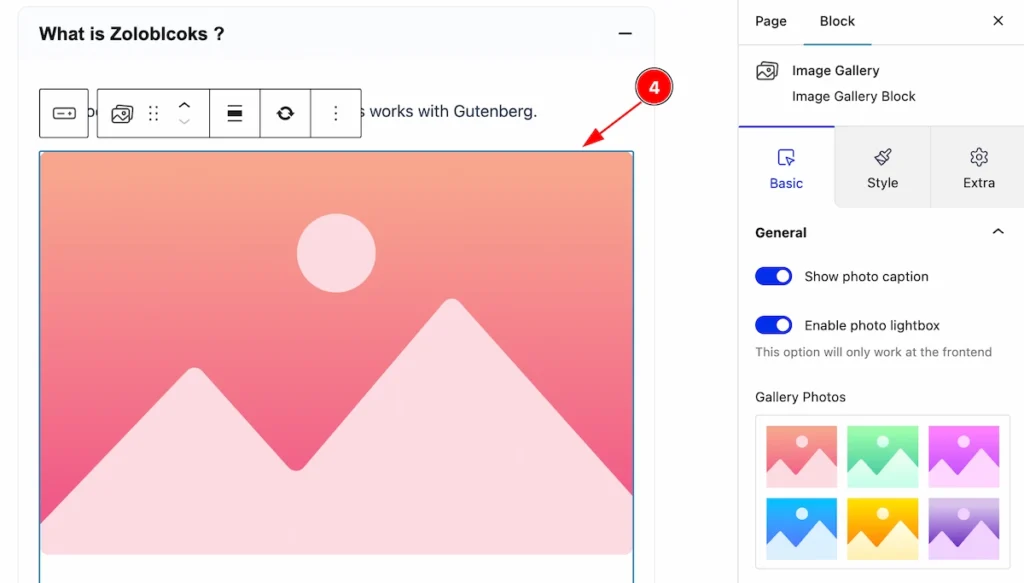Click the "What is Zoloblcoks ?" heading
Image resolution: width=1024 pixels, height=583 pixels.
coord(131,34)
